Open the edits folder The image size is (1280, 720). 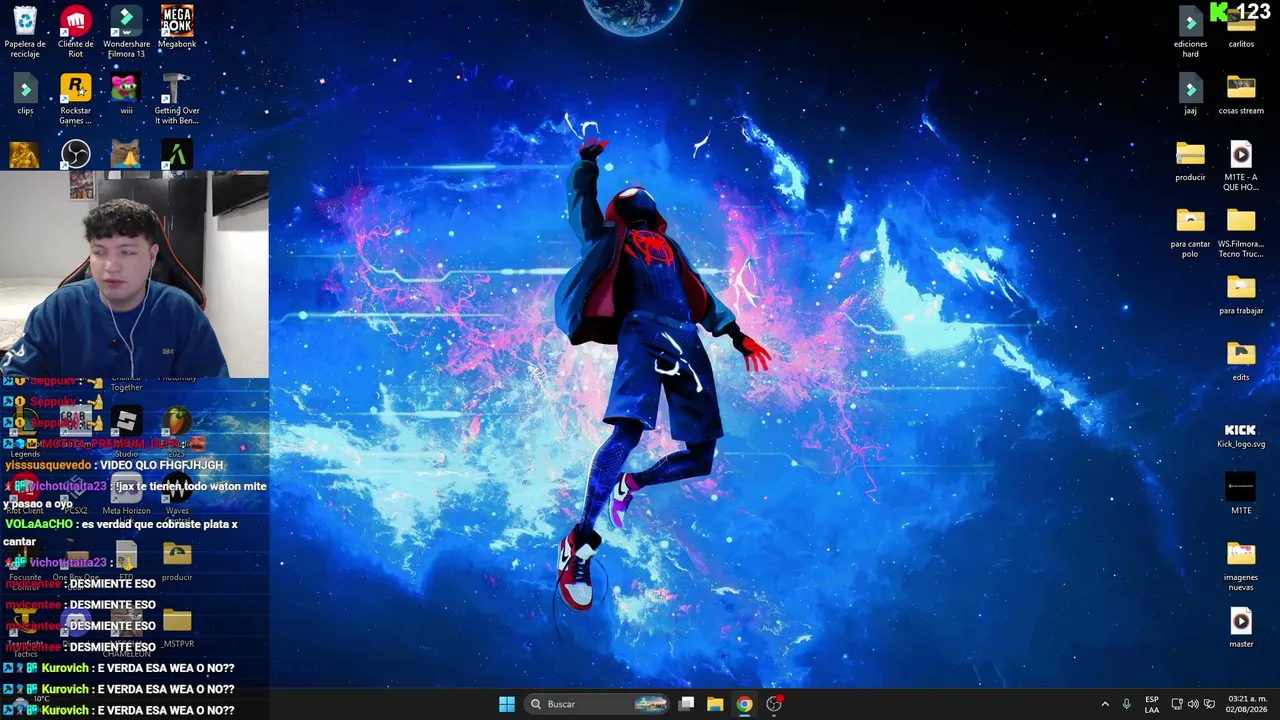pyautogui.click(x=1241, y=360)
